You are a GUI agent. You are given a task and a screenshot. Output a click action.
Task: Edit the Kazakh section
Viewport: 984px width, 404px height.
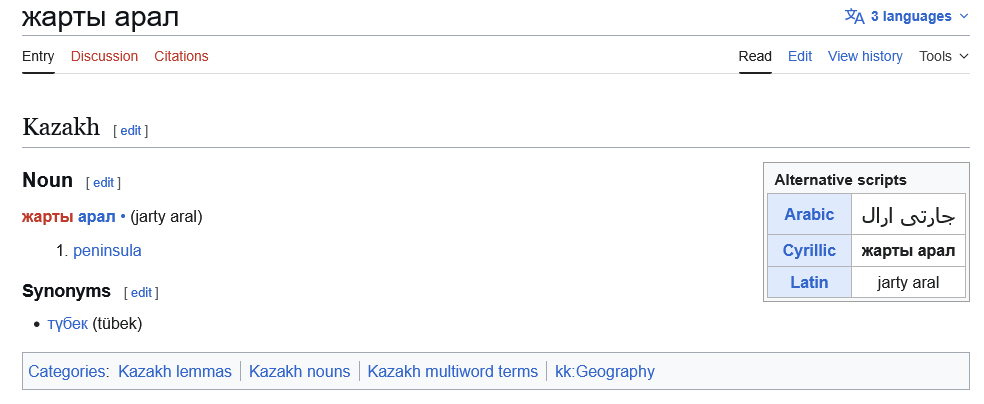coord(131,130)
